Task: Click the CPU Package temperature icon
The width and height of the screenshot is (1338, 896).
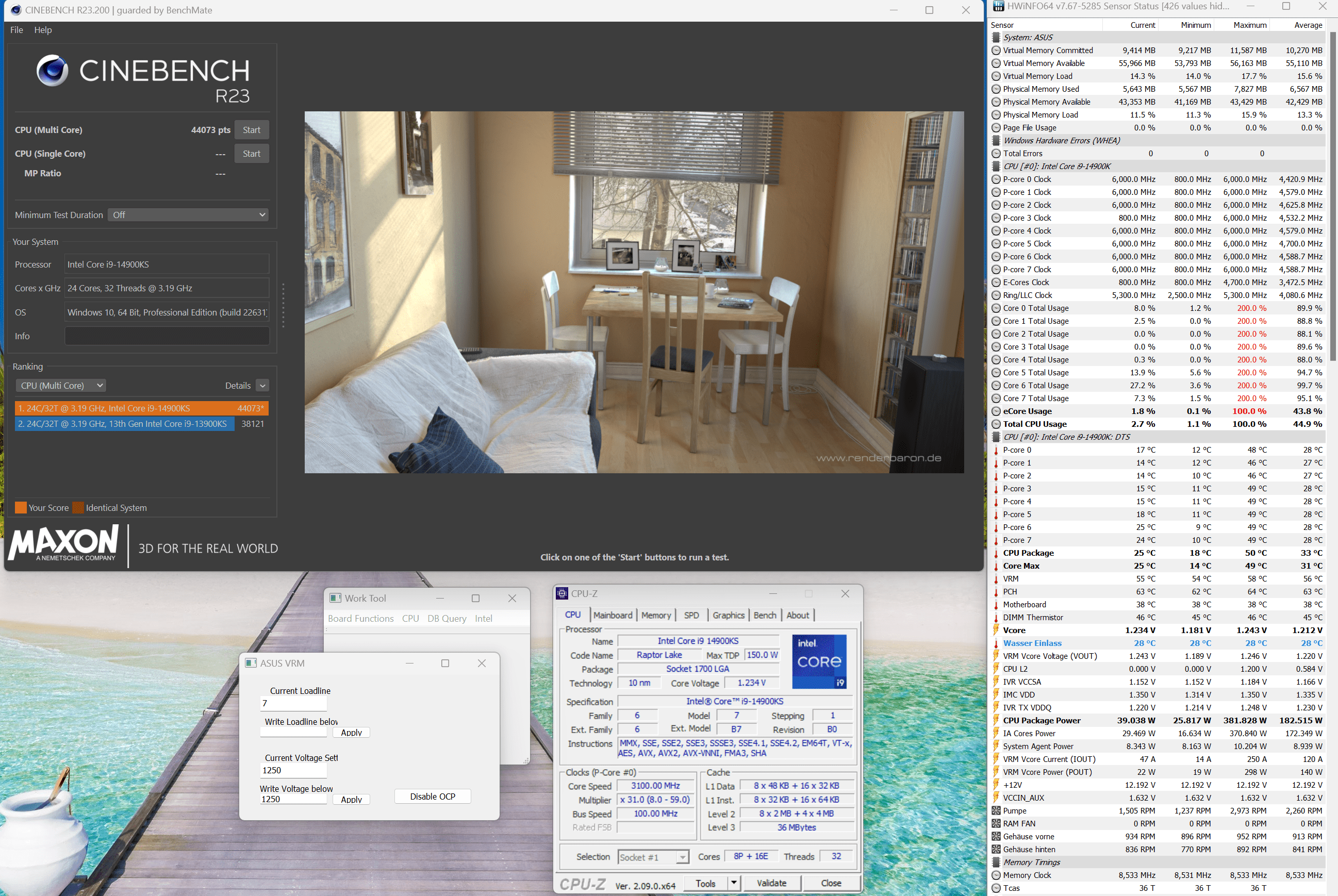Action: click(x=996, y=553)
